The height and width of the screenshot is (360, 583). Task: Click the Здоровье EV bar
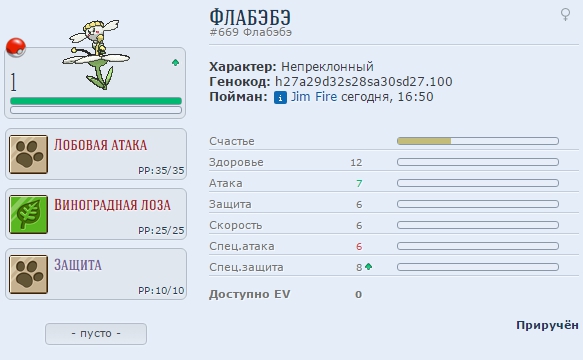[x=478, y=162]
